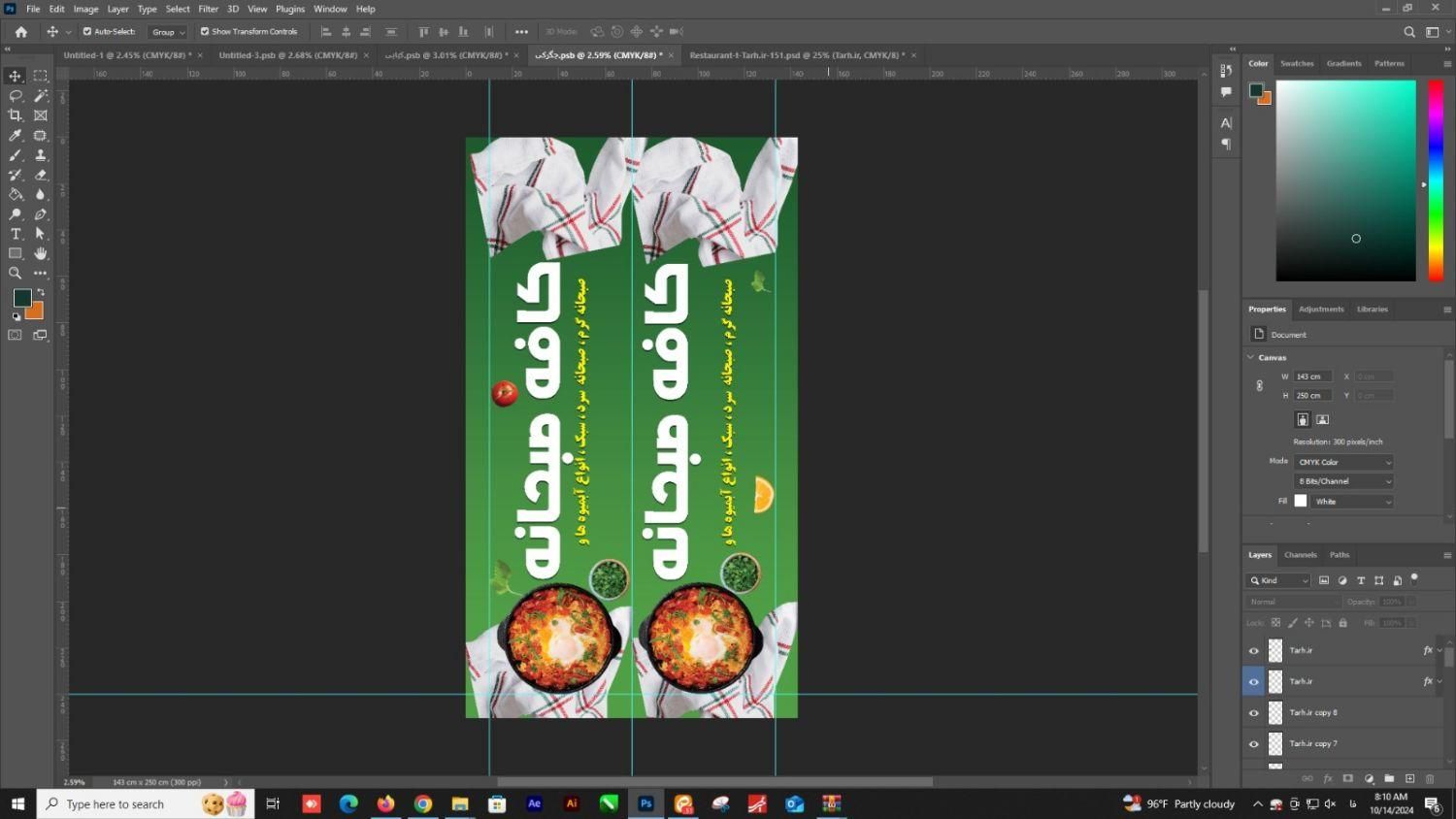Select the Dodge tool

[16, 214]
